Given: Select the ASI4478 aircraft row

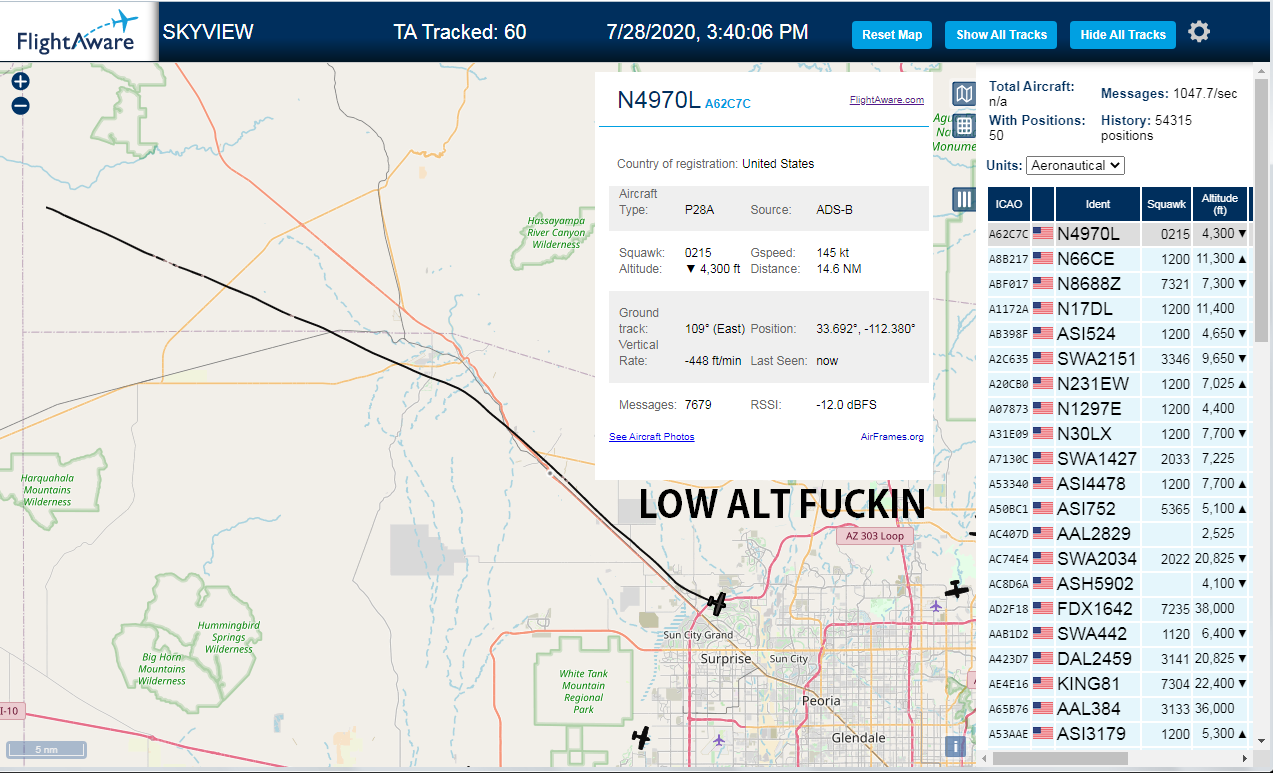Looking at the screenshot, I should [x=1119, y=483].
